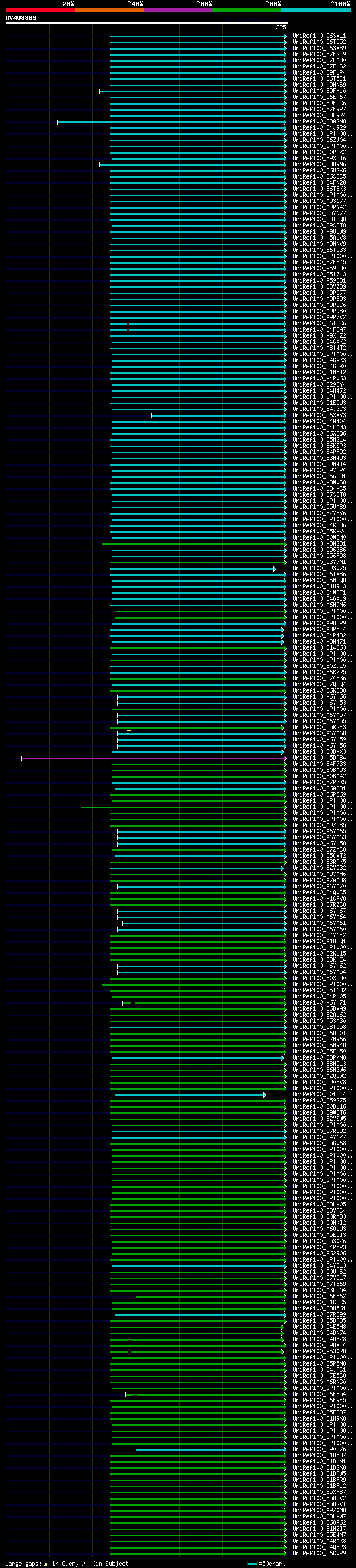This screenshot has width=356, height=1568.
Task: Select the UniRef100_B3TLQ8 label
Action: 319,219
